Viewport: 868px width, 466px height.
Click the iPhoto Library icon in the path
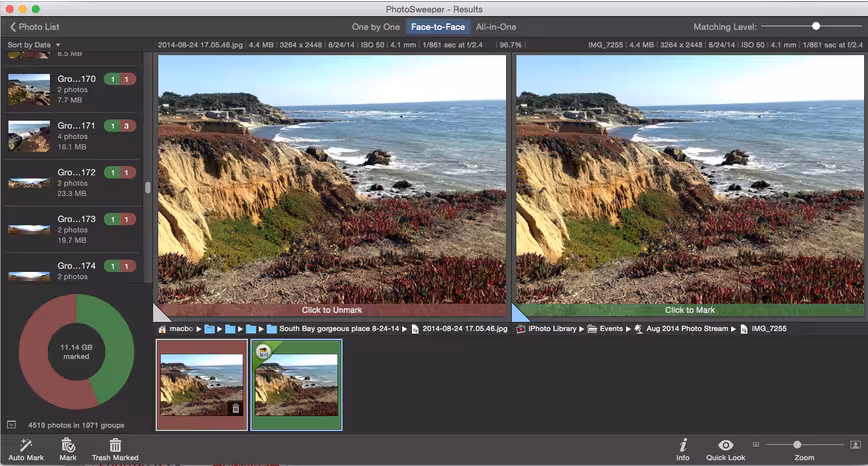tap(520, 329)
